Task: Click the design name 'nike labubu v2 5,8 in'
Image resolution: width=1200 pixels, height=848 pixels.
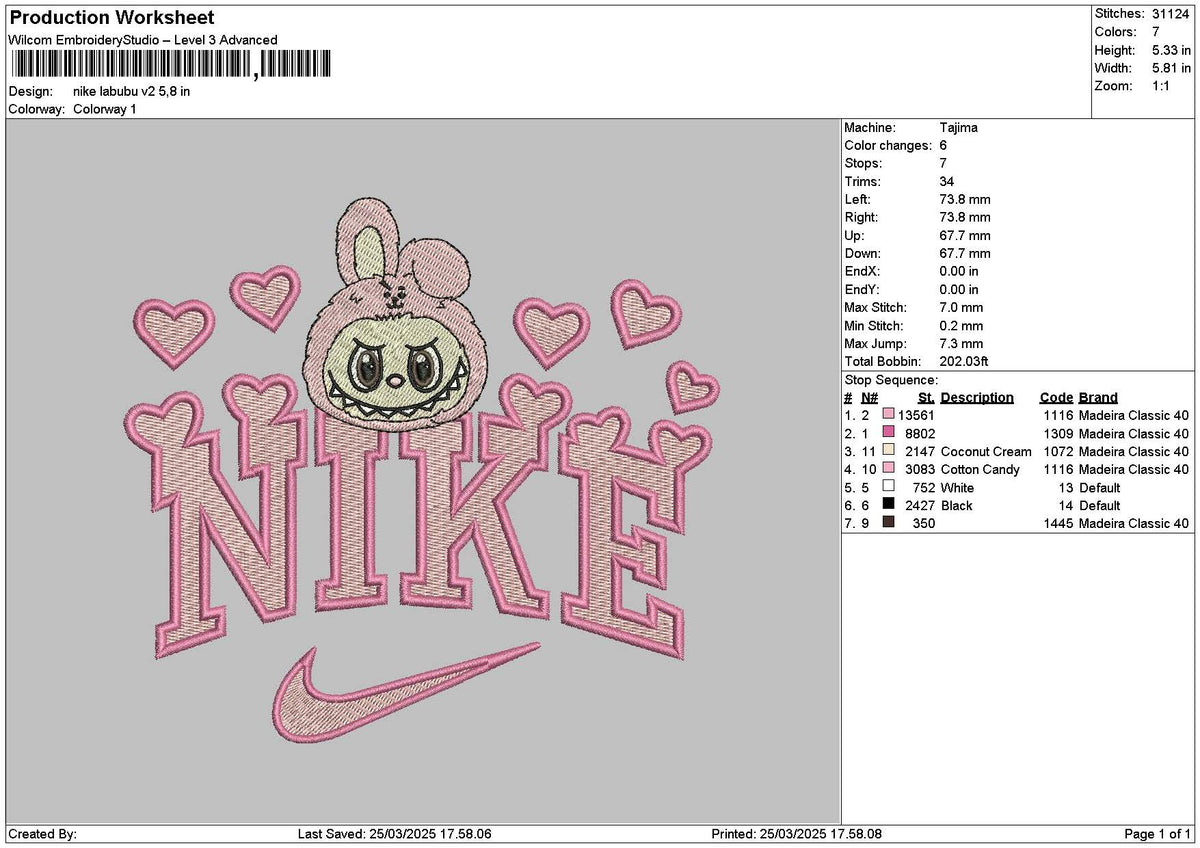Action: pyautogui.click(x=132, y=91)
